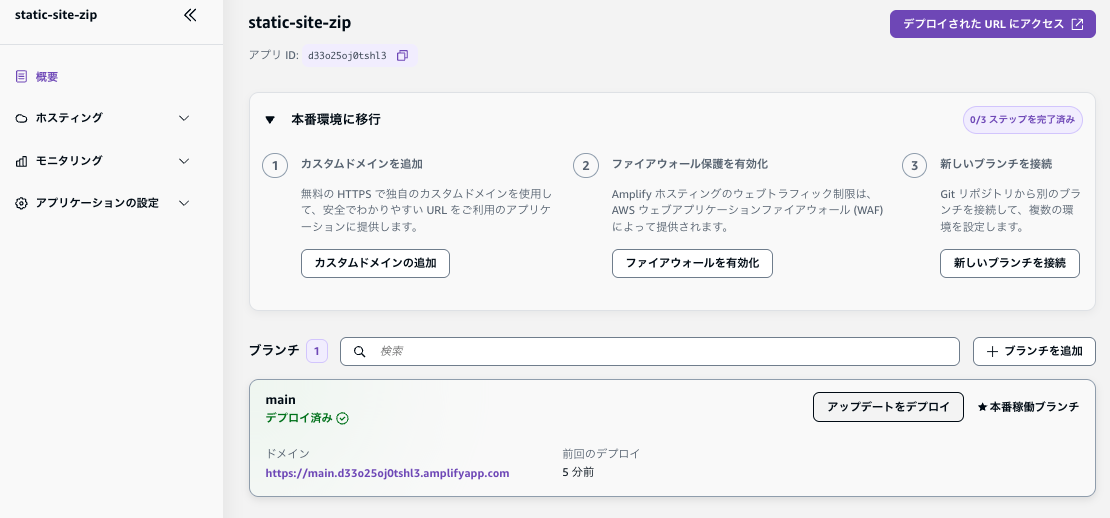Click the 概要 document icon in sidebar
Viewport: 1110px width, 518px height.
click(21, 76)
